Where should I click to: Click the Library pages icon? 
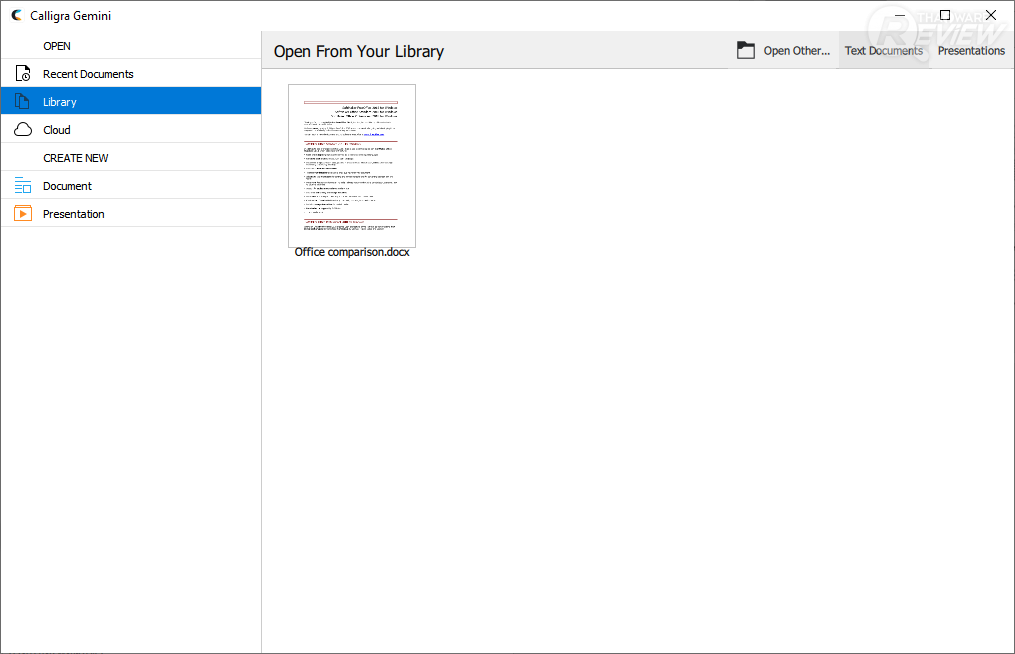tap(23, 102)
